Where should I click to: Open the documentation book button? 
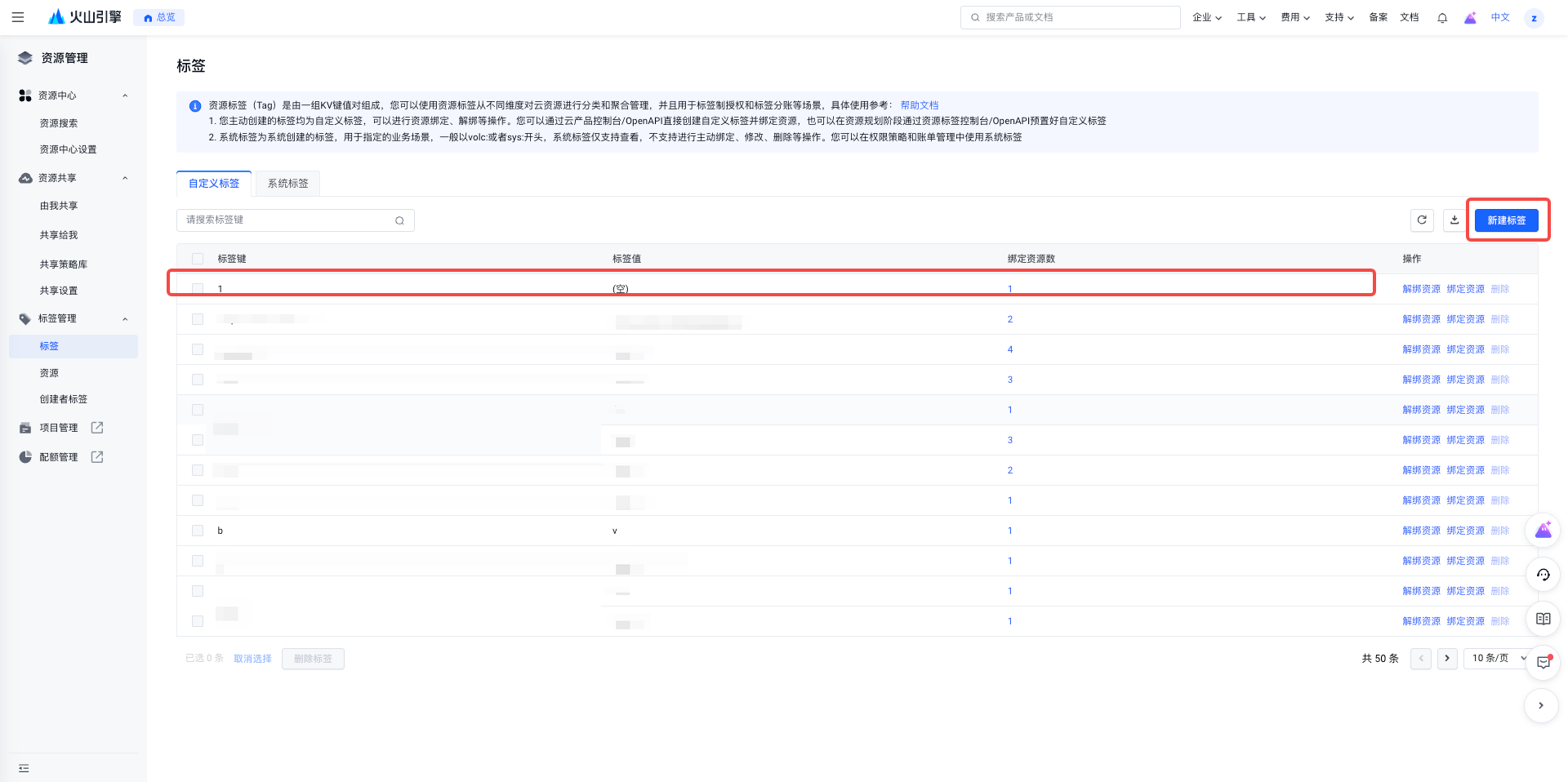pyautogui.click(x=1543, y=619)
